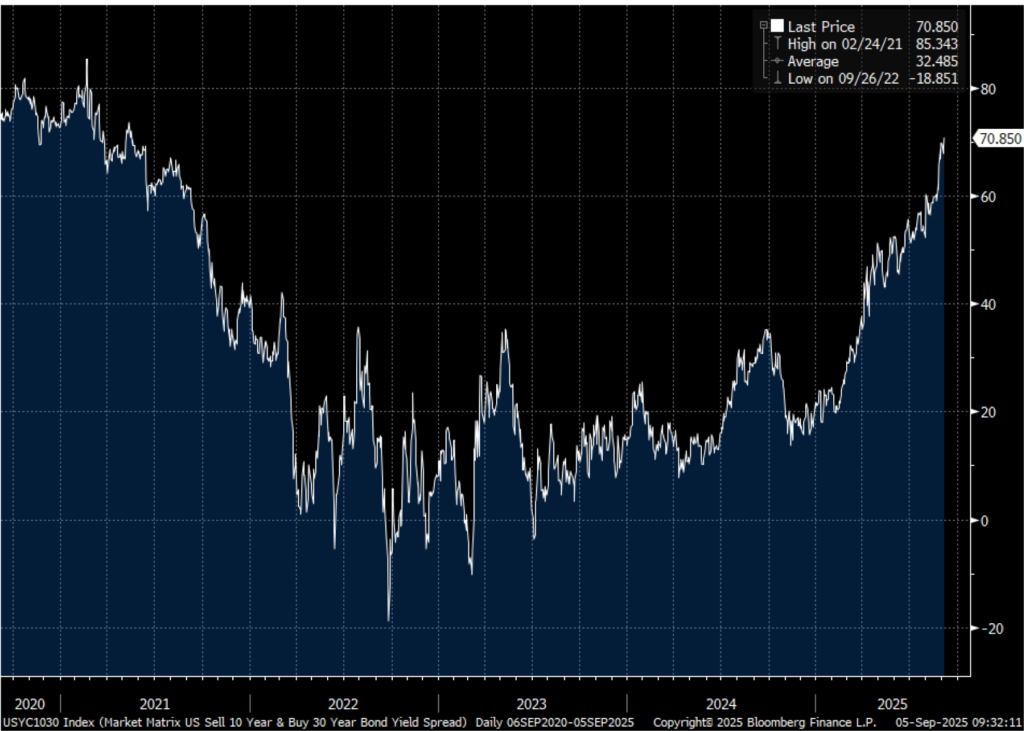
Task: Select the Last Price legend label
Action: [x=821, y=27]
